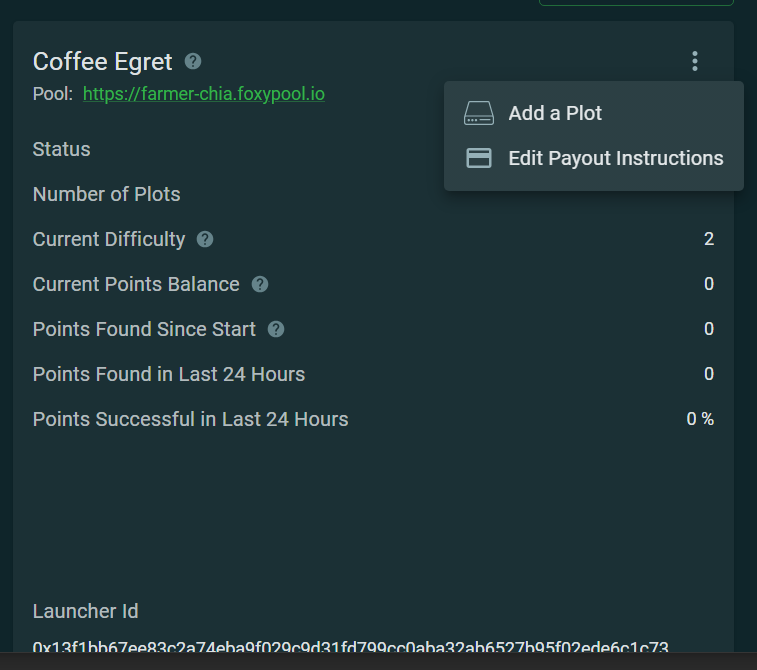Click the Status row label
This screenshot has height=670, width=757.
coord(62,149)
